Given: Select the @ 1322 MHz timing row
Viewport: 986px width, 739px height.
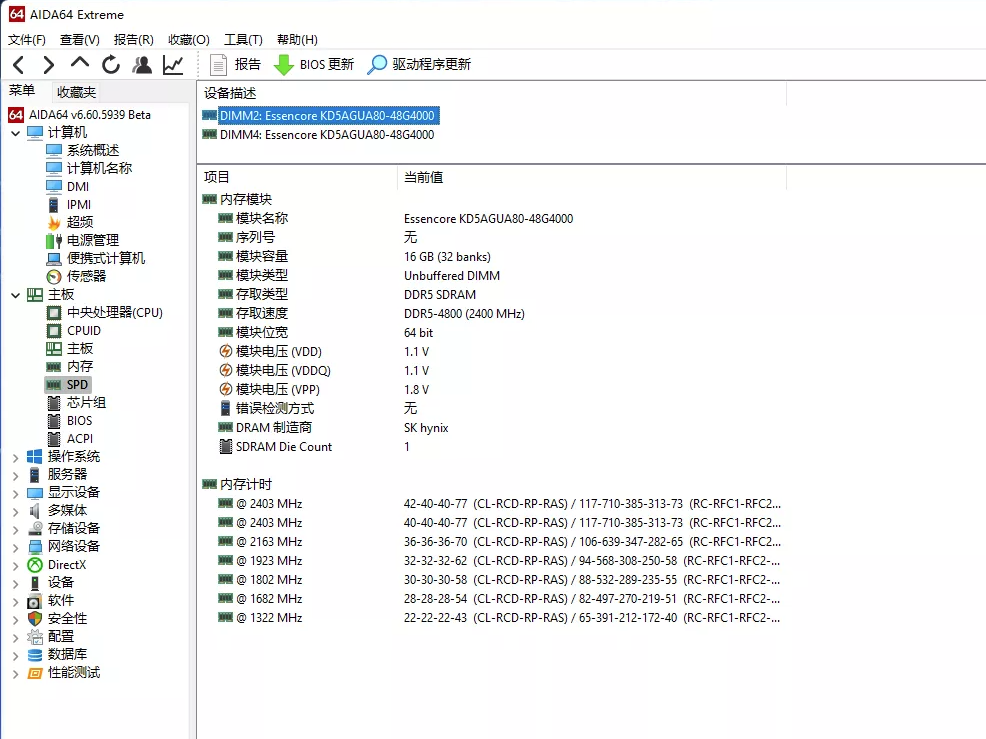Looking at the screenshot, I should coord(499,618).
